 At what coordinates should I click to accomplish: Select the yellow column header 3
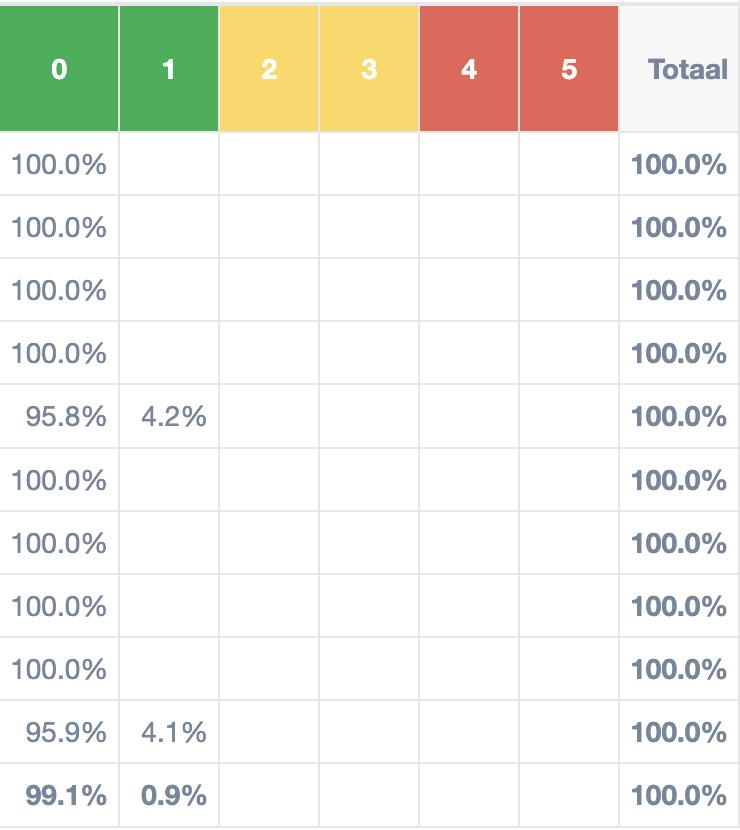[369, 69]
